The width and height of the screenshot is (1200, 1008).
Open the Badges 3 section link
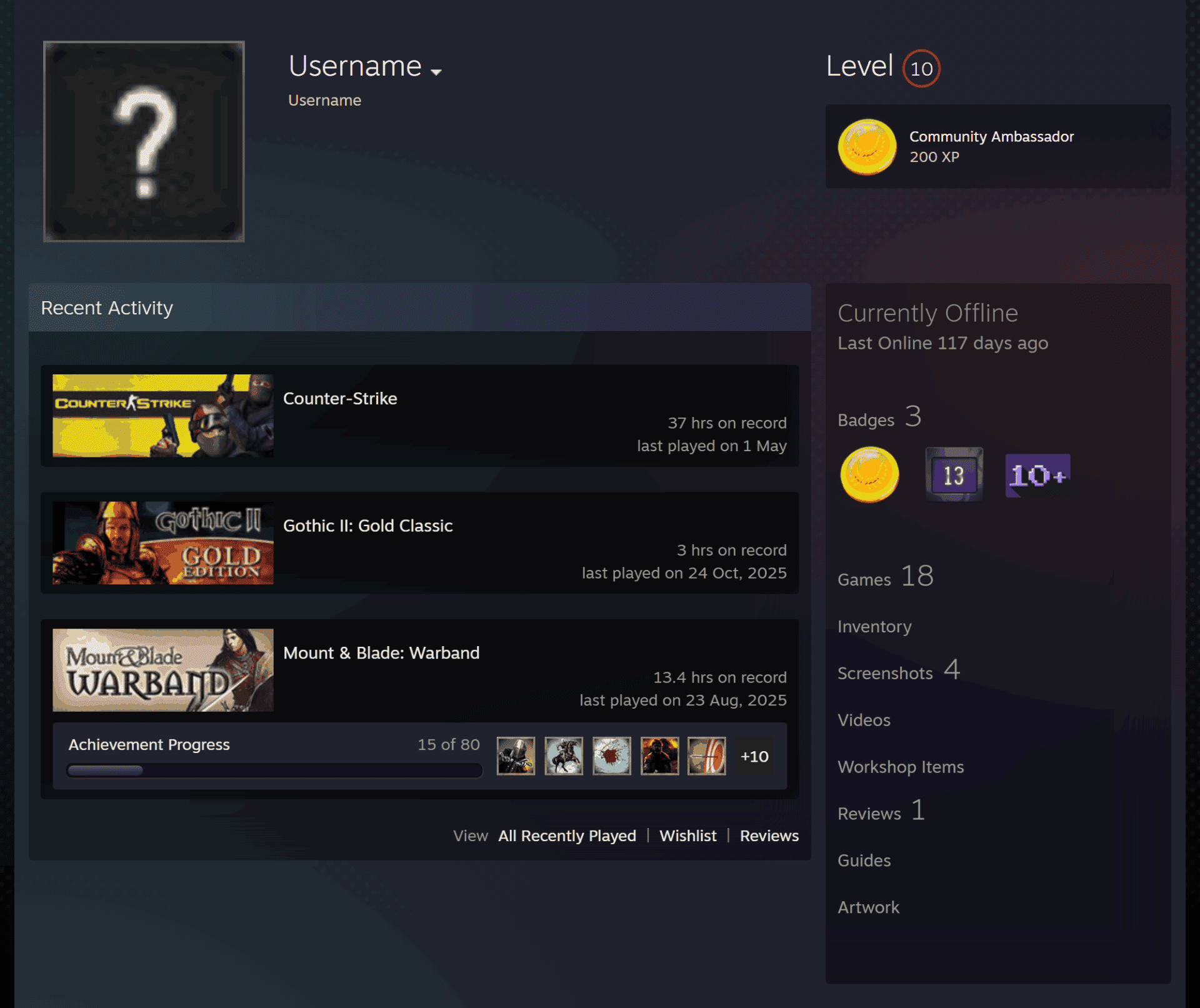[879, 417]
